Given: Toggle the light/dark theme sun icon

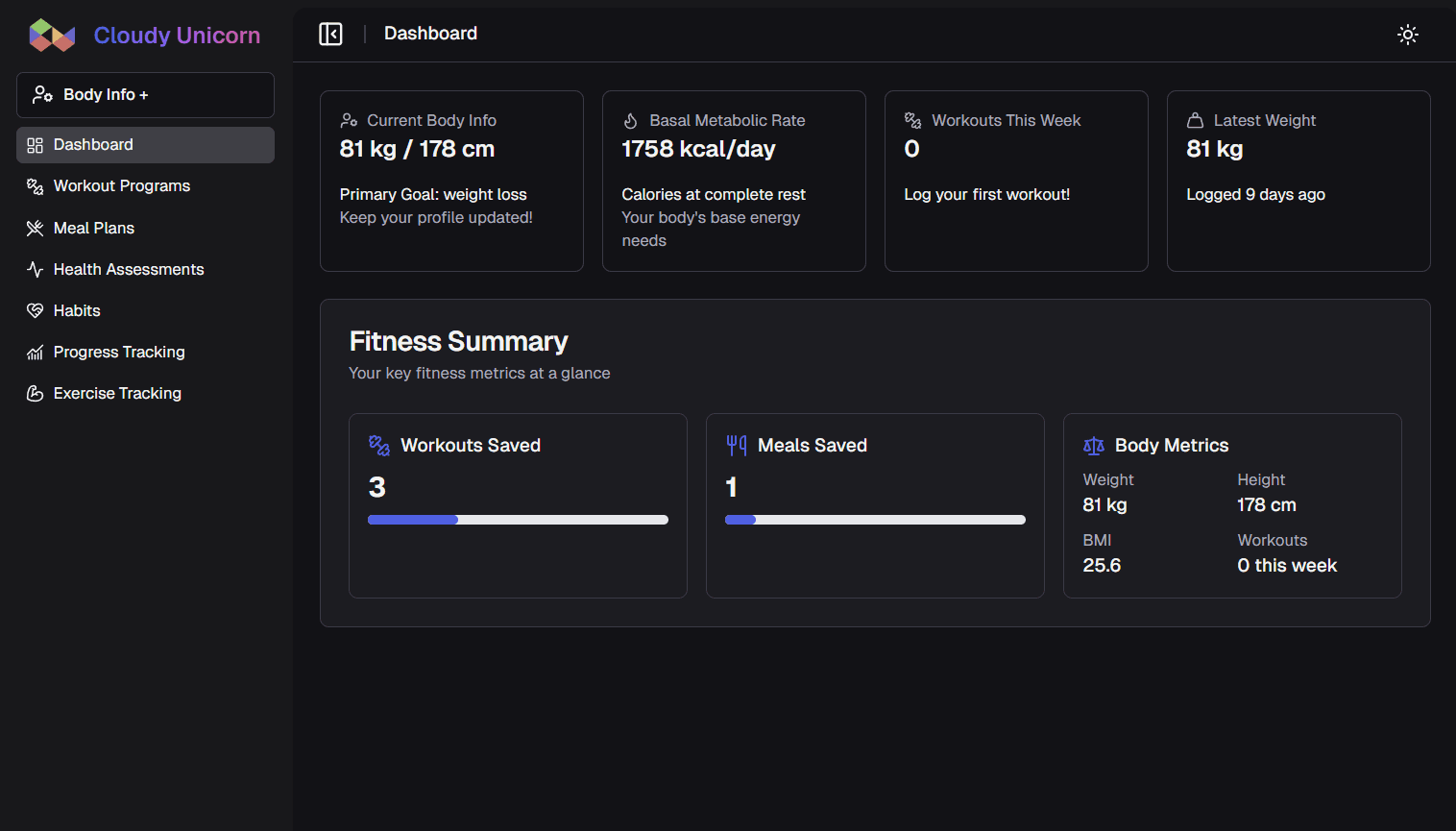Looking at the screenshot, I should click(1407, 35).
